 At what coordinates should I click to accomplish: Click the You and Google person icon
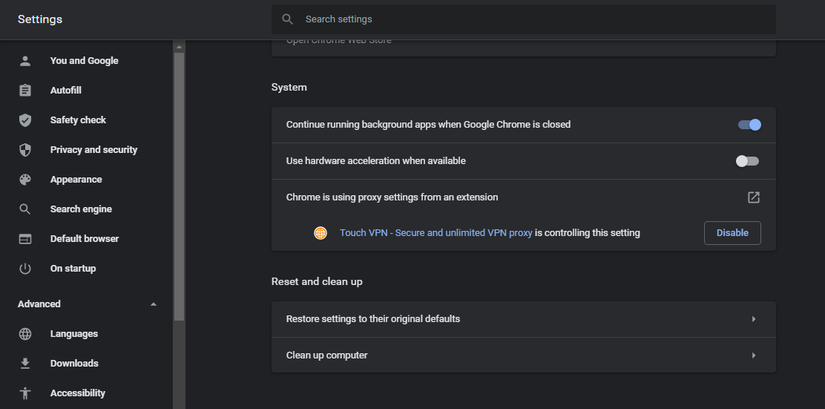pyautogui.click(x=26, y=61)
